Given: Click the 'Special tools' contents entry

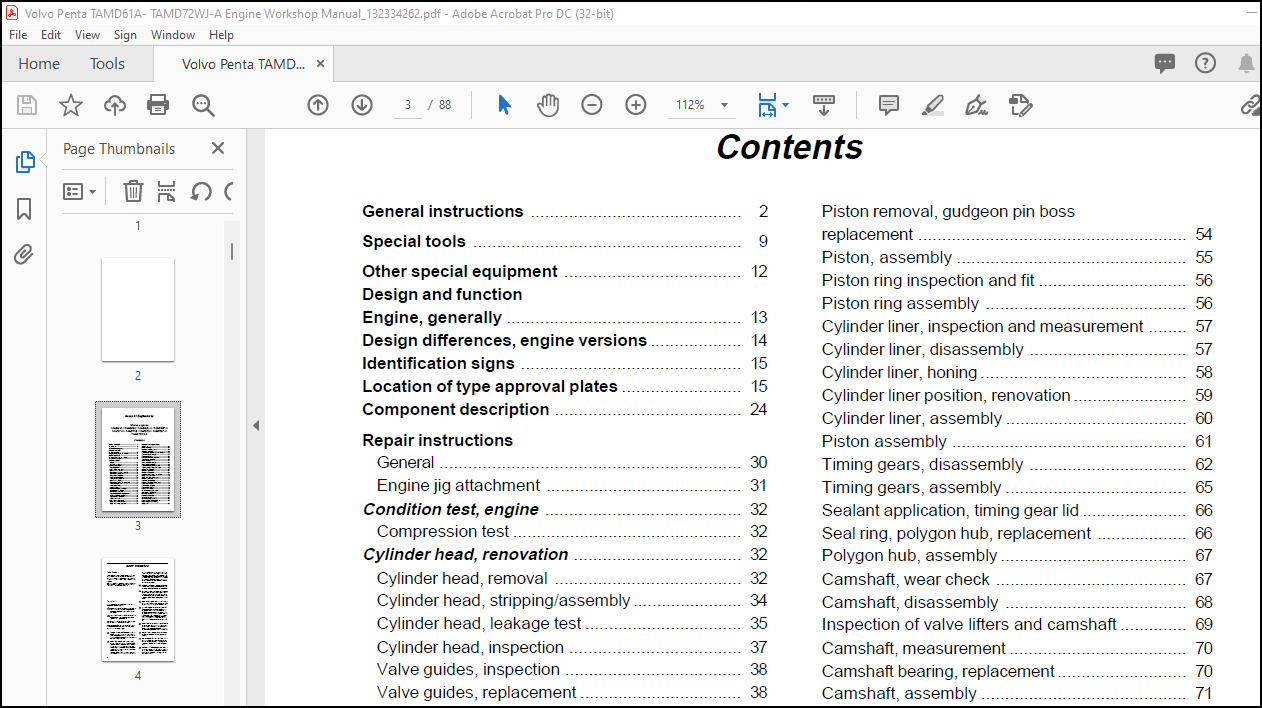Looking at the screenshot, I should pos(565,241).
